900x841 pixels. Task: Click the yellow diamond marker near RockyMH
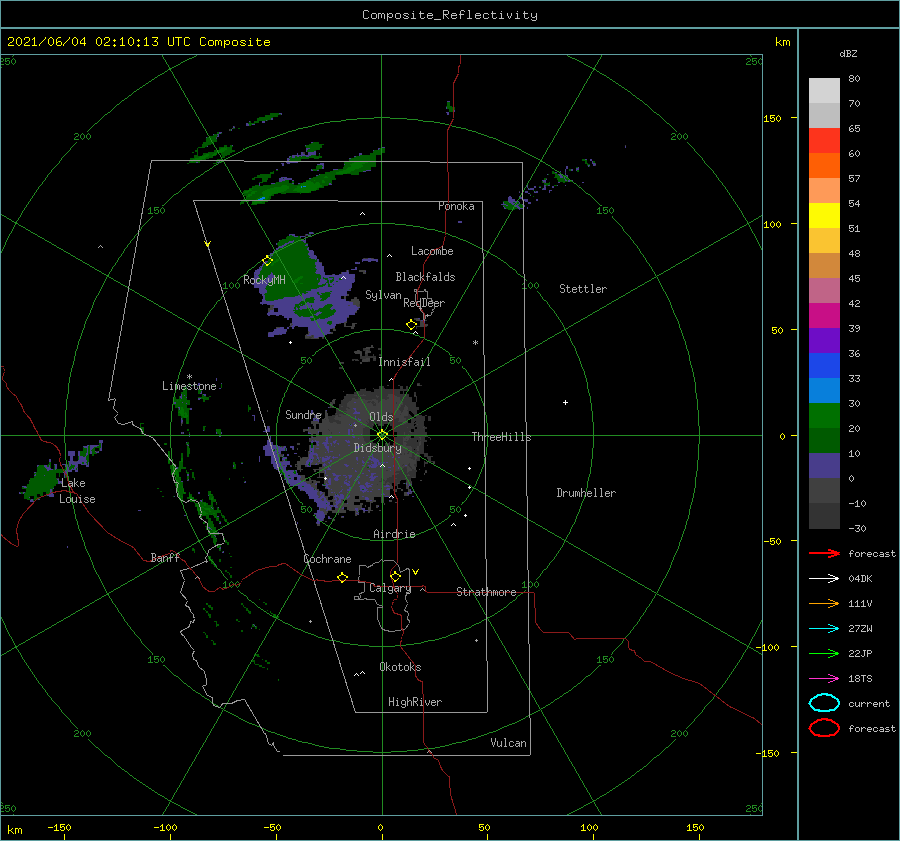pos(267,261)
